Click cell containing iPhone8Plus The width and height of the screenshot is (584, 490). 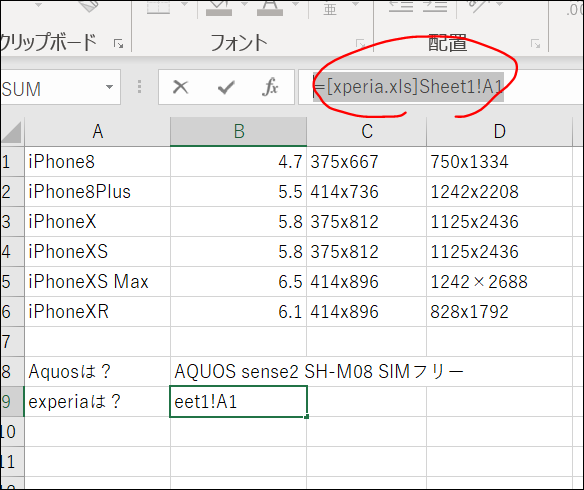98,192
